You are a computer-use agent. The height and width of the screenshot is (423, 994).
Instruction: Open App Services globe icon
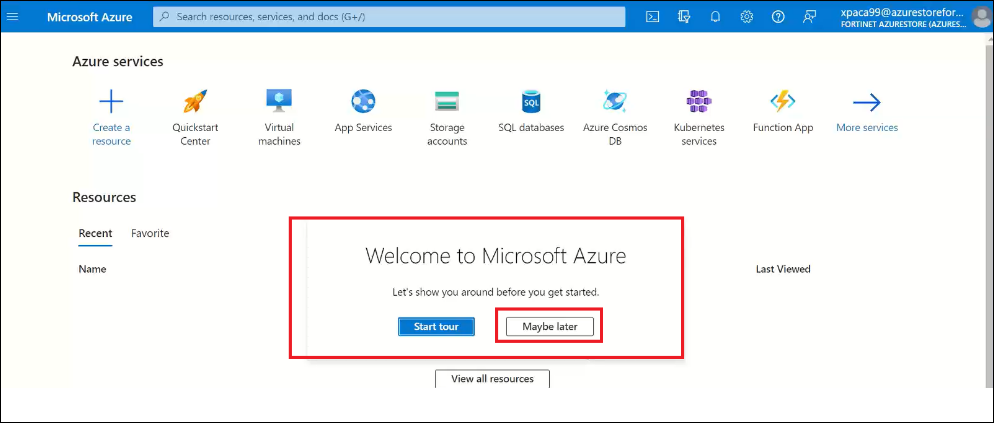[x=363, y=101]
